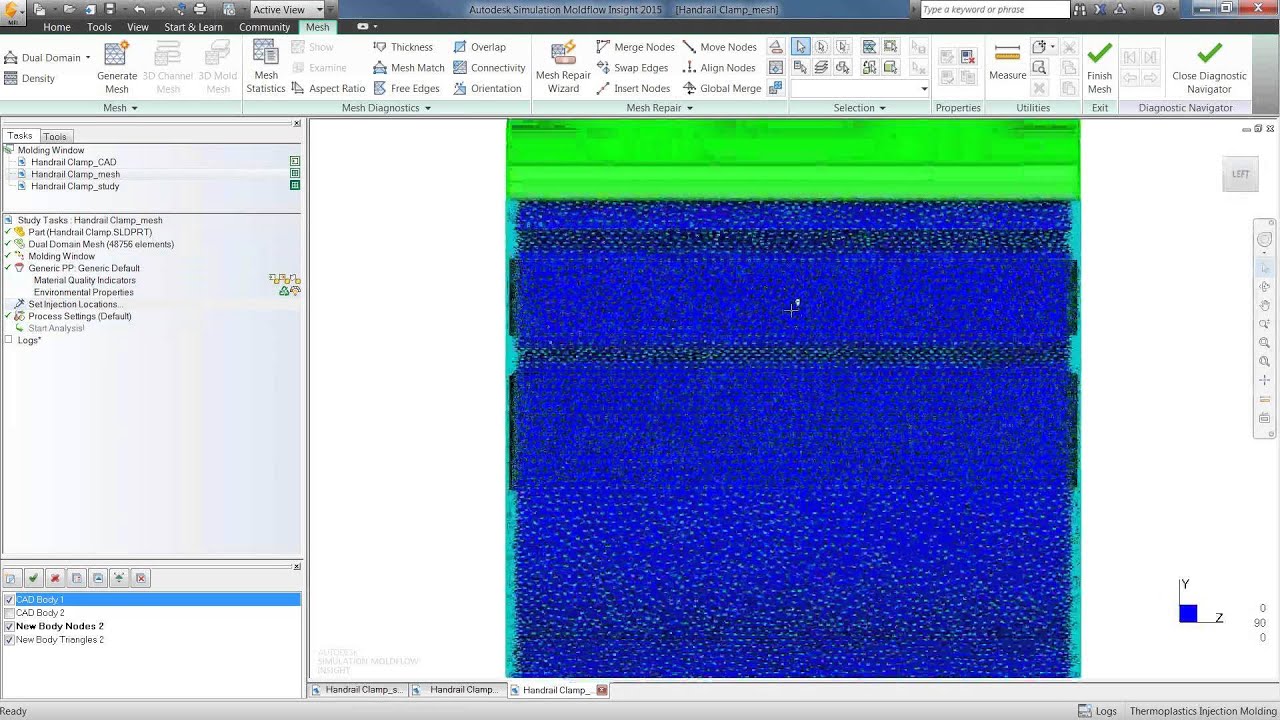This screenshot has height=720, width=1280.
Task: Click the keyword search input field
Action: 994,9
